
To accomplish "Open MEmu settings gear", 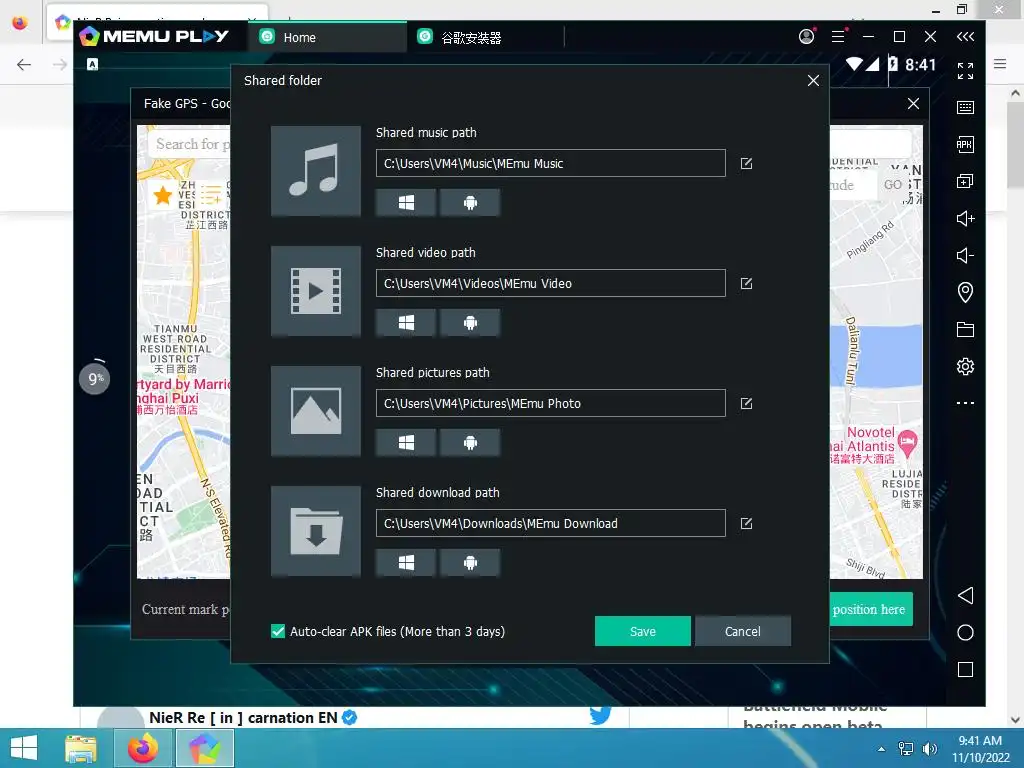I will tap(965, 366).
